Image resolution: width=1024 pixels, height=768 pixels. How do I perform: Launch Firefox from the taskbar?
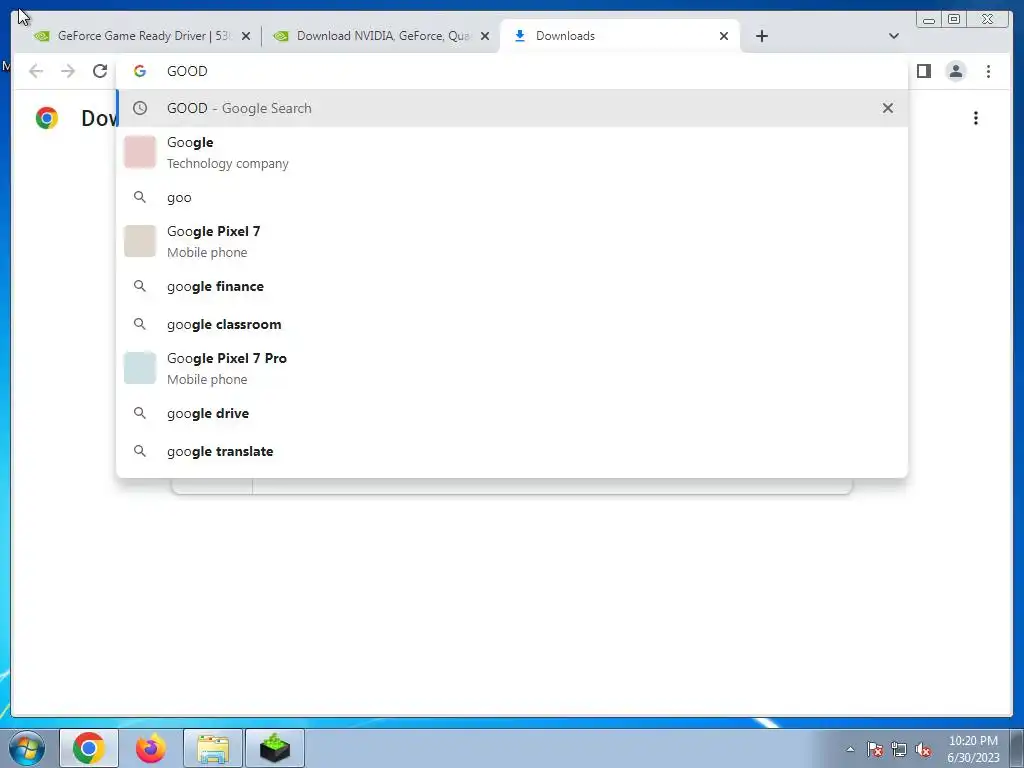pos(151,748)
